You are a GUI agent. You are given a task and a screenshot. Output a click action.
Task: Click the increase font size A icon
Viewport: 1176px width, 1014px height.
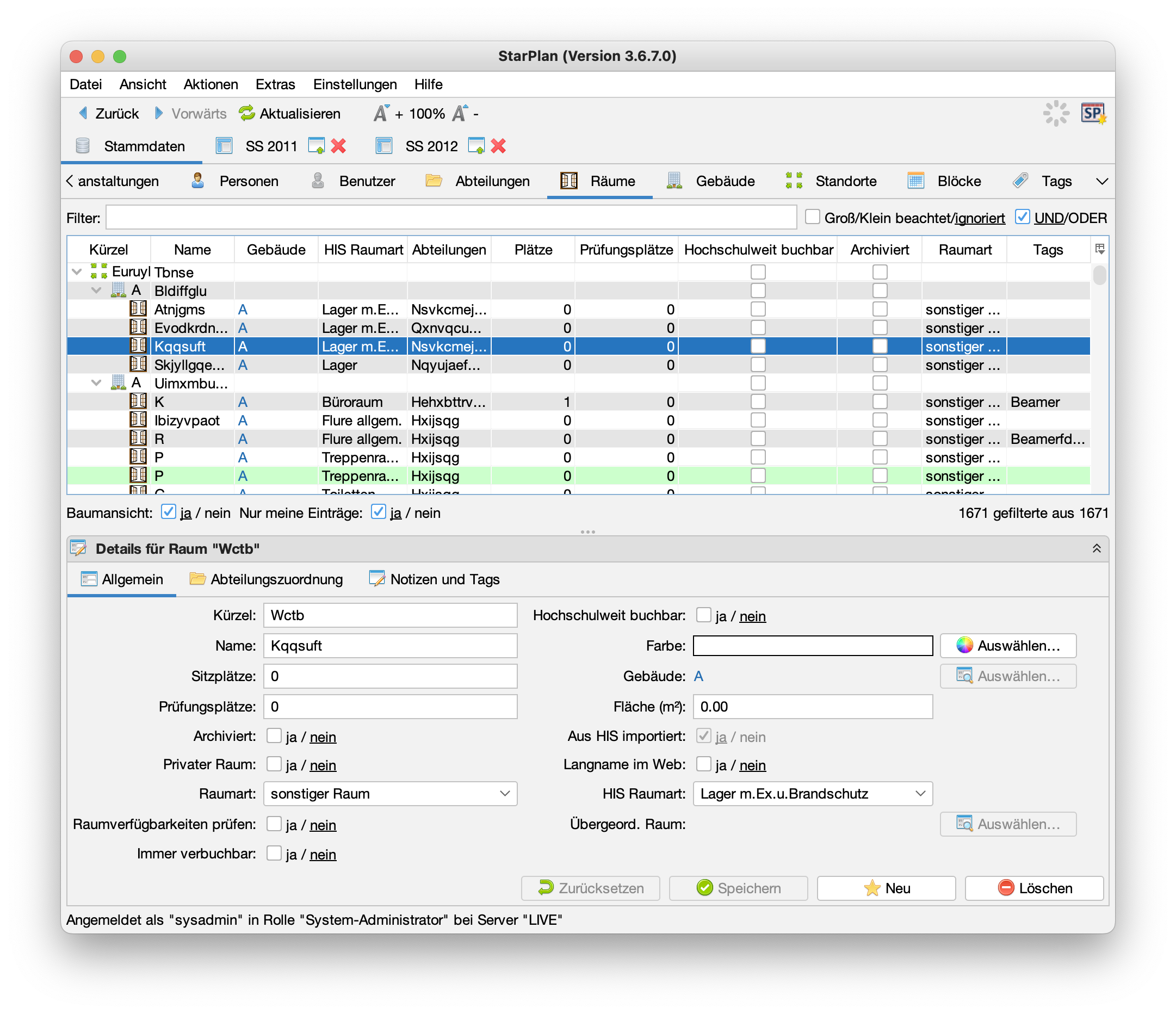point(381,114)
